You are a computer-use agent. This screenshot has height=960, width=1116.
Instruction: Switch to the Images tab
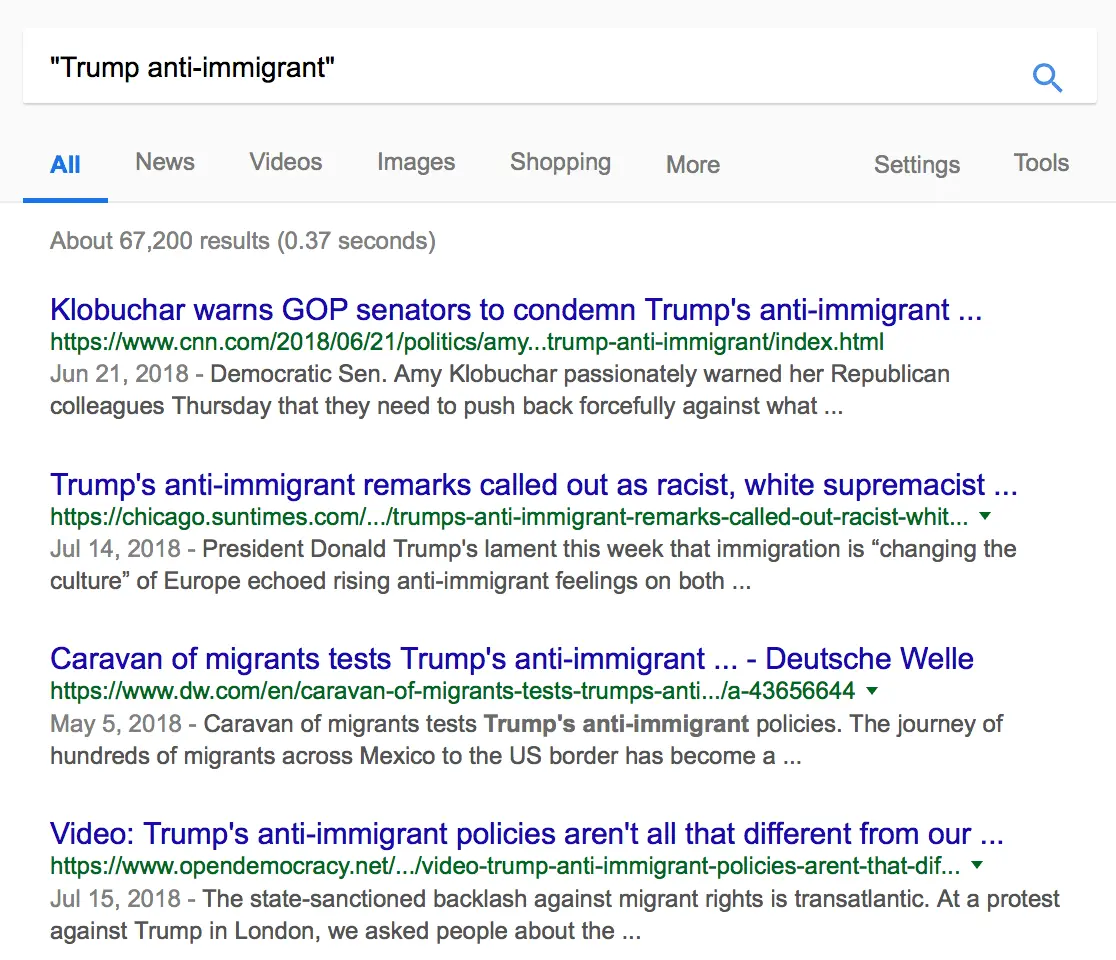pos(415,162)
